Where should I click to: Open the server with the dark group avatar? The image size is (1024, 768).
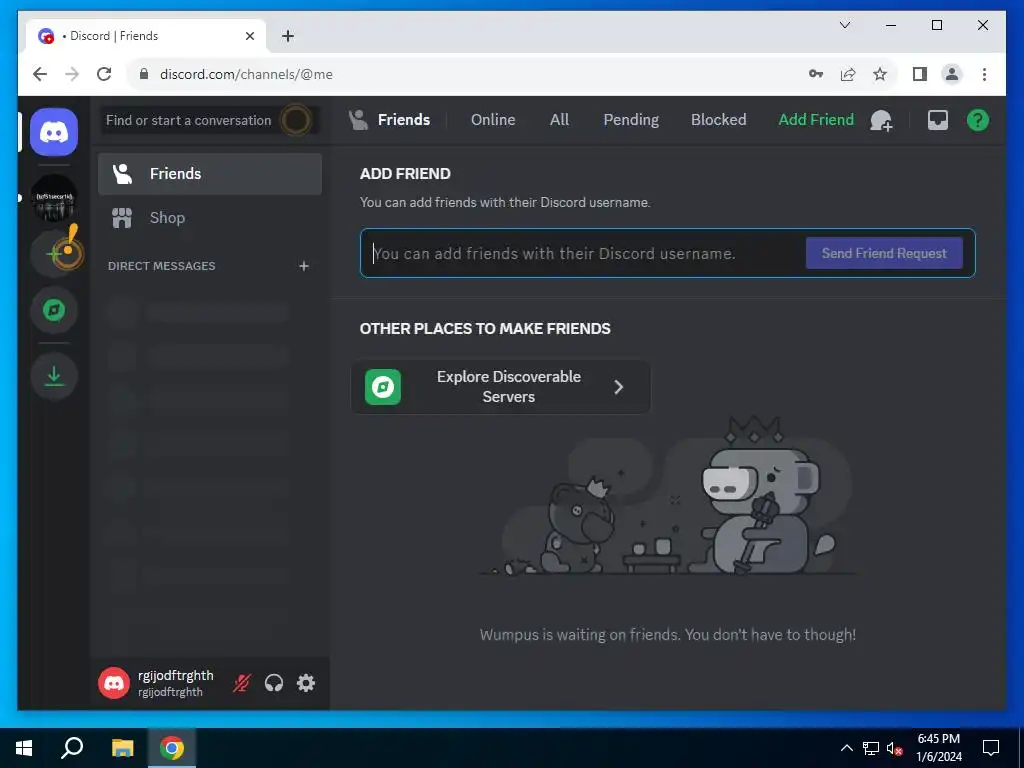tap(54, 197)
